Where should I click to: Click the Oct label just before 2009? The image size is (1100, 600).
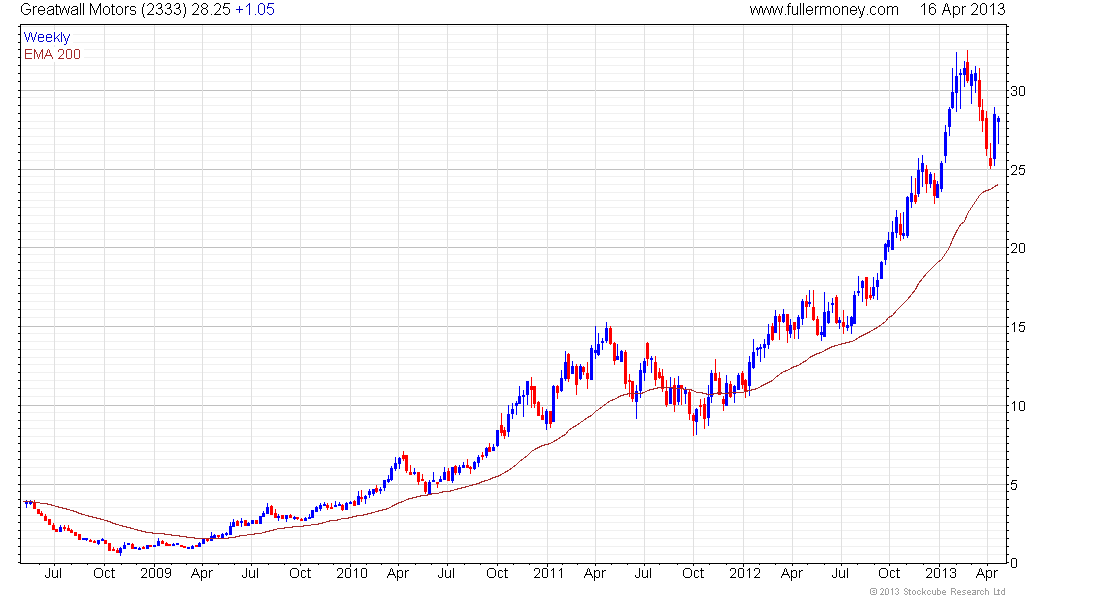(x=105, y=573)
